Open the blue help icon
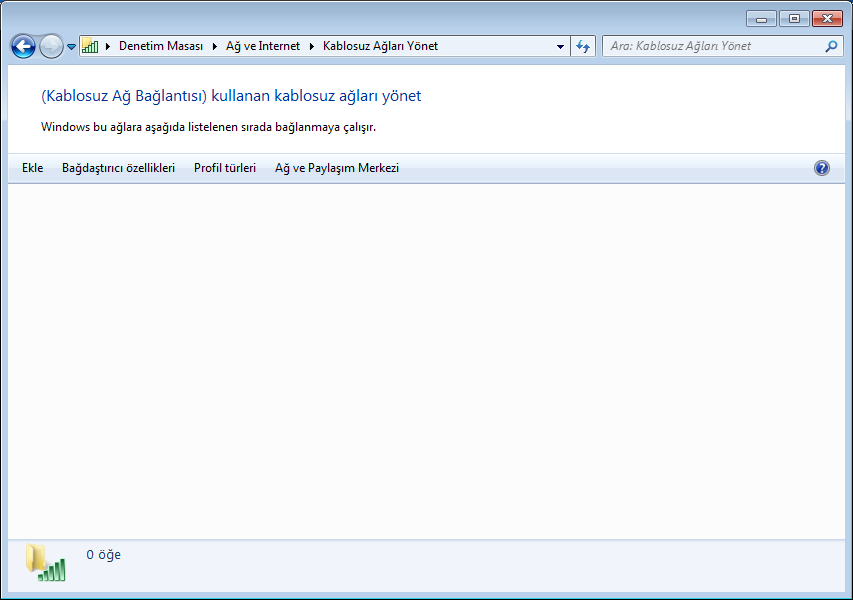Screen dimensions: 853x600 [x=822, y=168]
